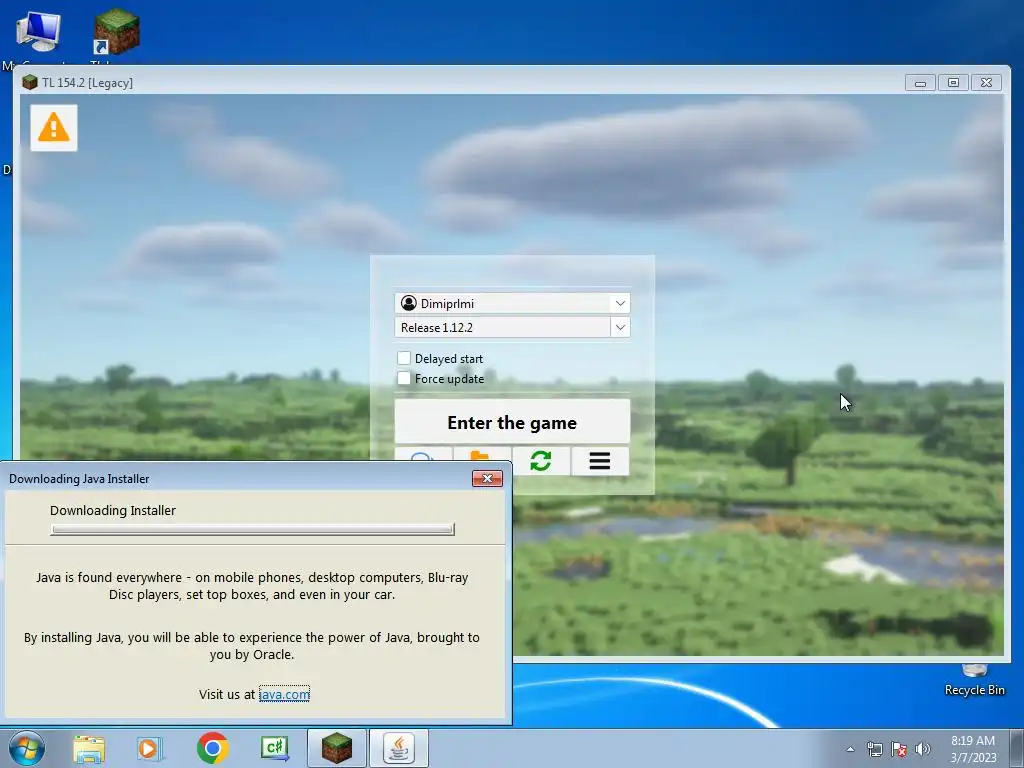Open the orange folder button in launcher
1024x768 pixels.
pyautogui.click(x=482, y=455)
